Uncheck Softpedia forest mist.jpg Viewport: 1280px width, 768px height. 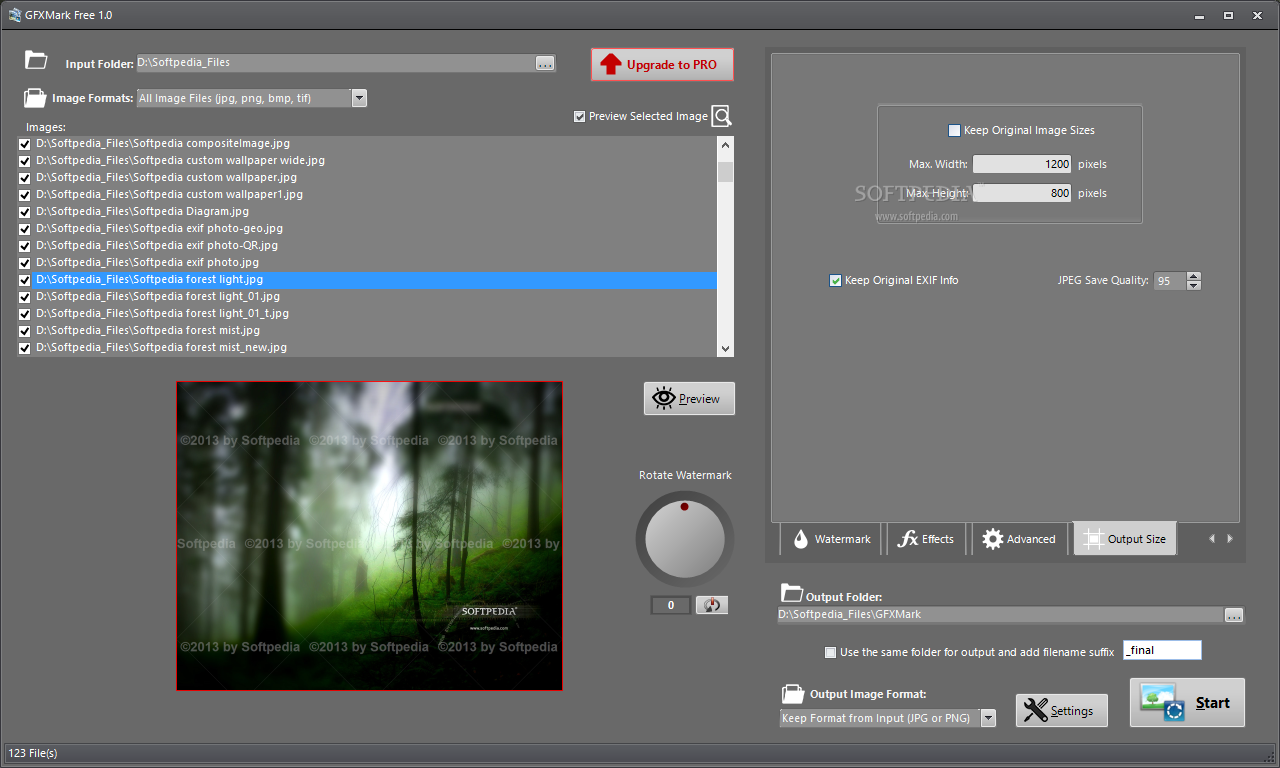pyautogui.click(x=25, y=331)
